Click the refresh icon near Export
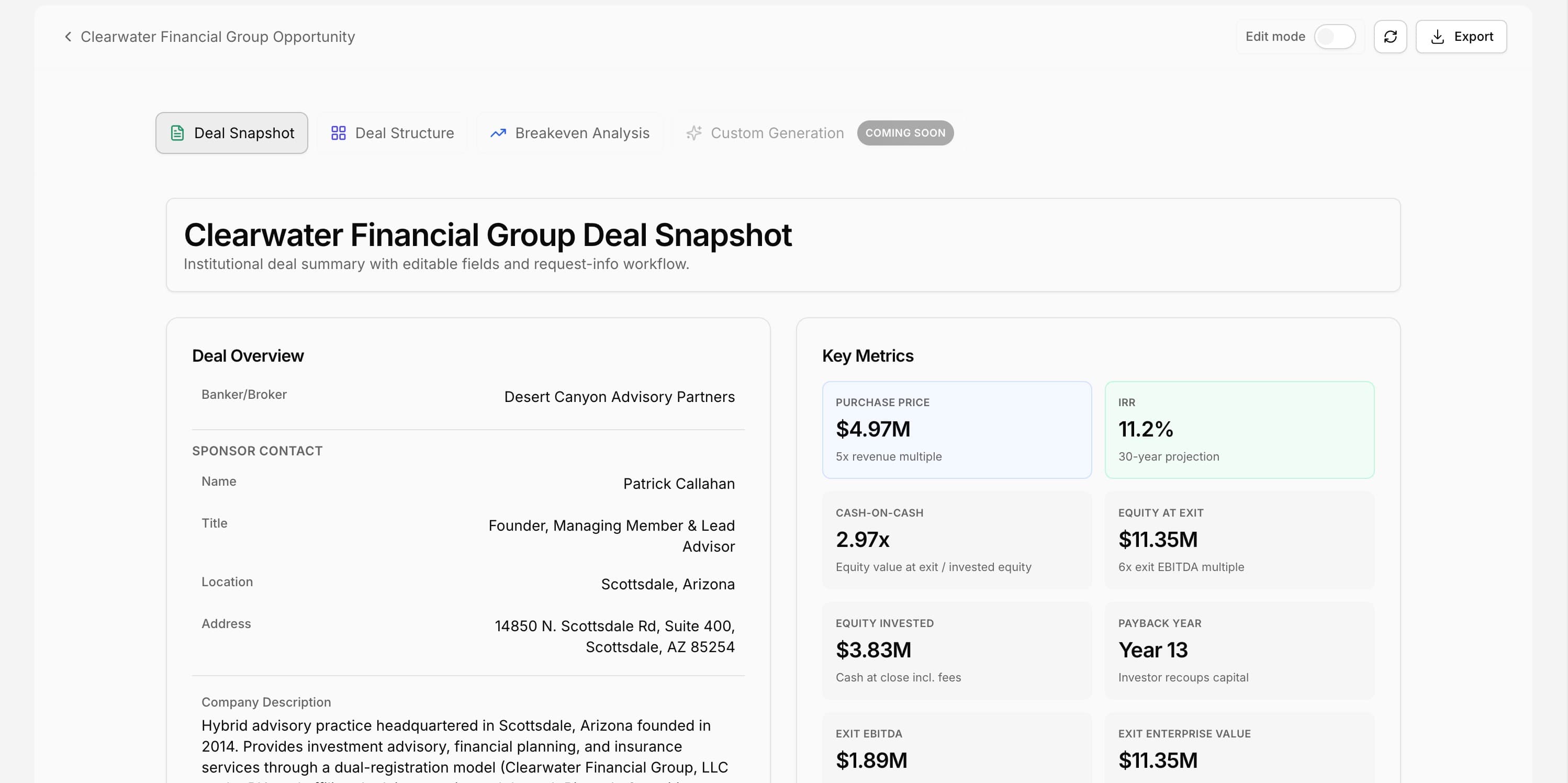Screen dimensions: 1568x783 pos(1390,37)
